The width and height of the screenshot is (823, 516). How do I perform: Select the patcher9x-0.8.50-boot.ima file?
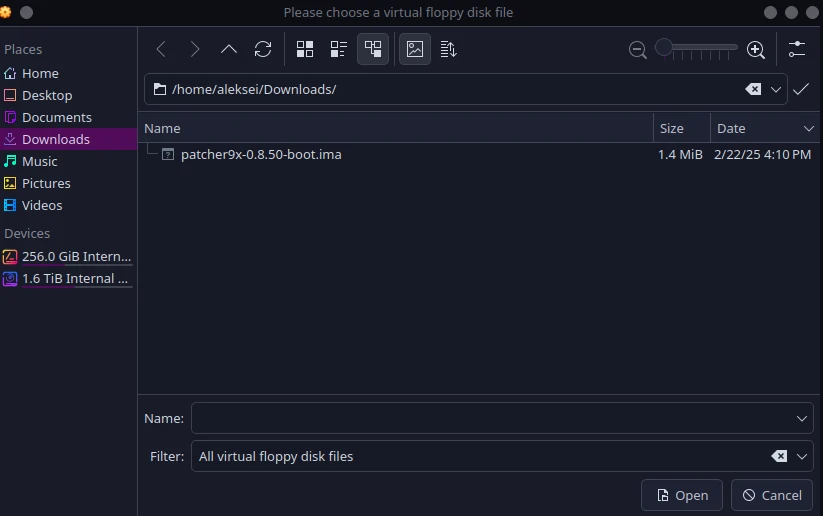pos(260,154)
